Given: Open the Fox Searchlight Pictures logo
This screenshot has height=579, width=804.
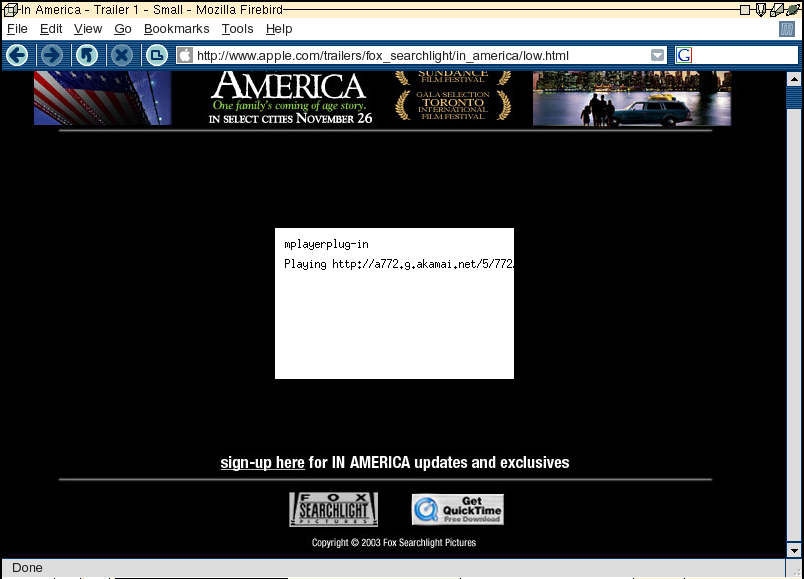Looking at the screenshot, I should [x=333, y=509].
